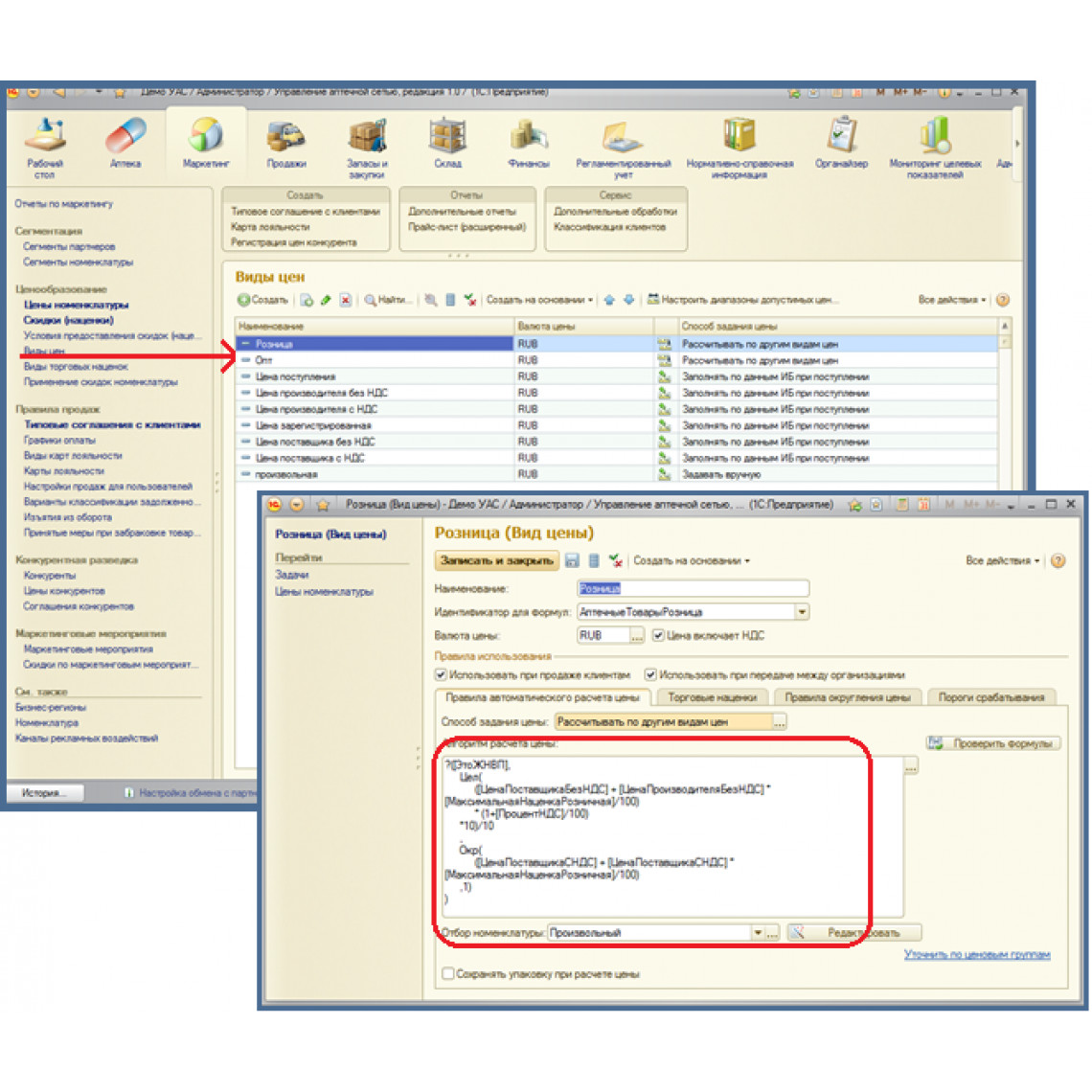Open Создать на основании dropdown in Розница window

(692, 560)
